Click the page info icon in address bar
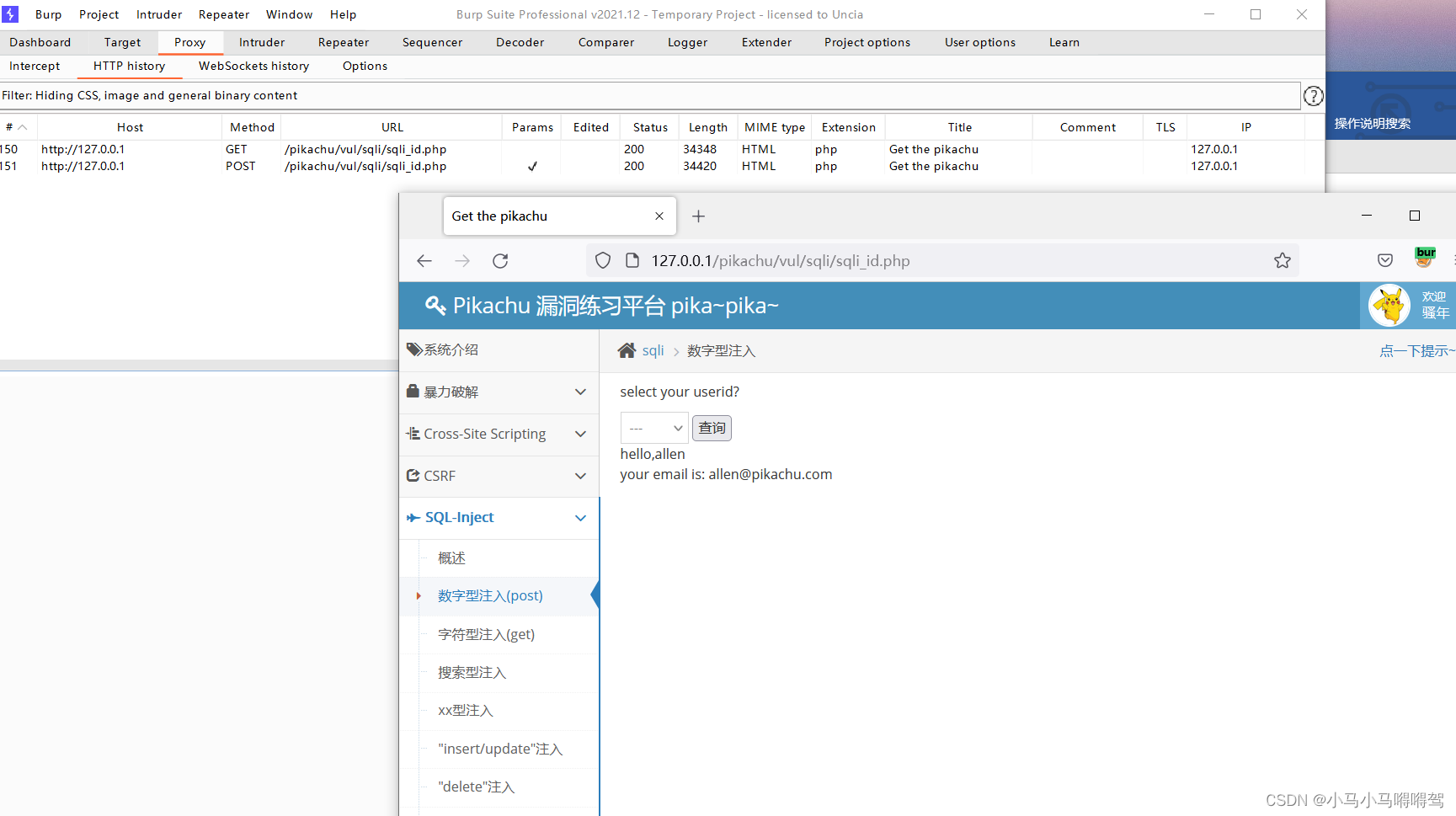 [x=632, y=261]
